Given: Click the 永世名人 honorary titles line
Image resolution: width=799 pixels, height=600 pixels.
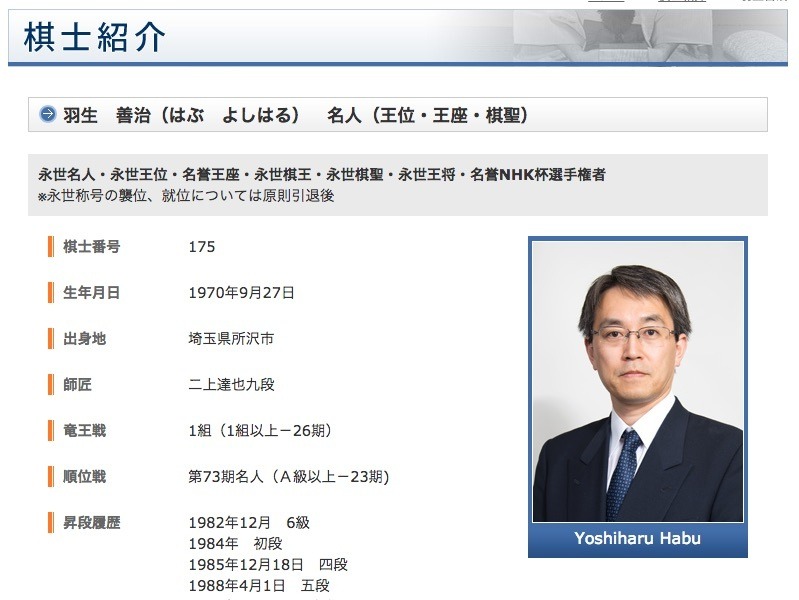Looking at the screenshot, I should [321, 175].
